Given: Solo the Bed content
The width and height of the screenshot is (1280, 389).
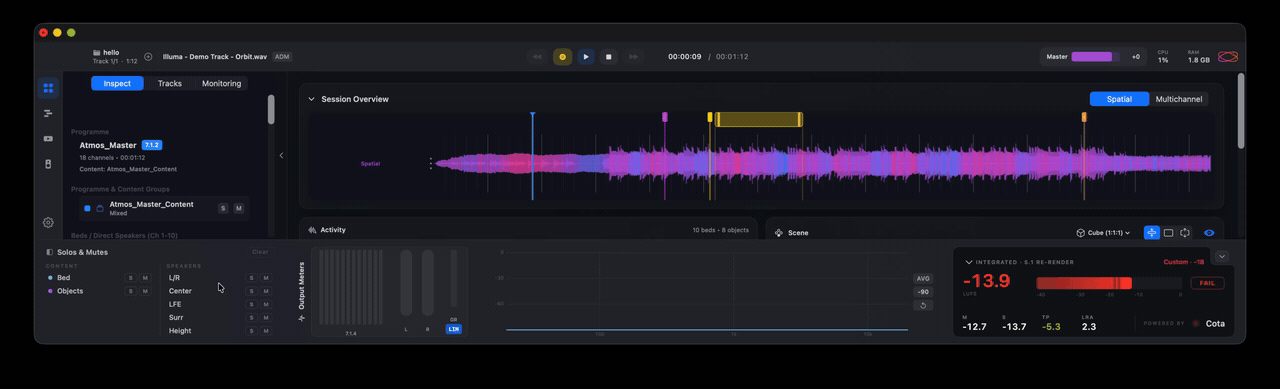Looking at the screenshot, I should click(x=130, y=278).
